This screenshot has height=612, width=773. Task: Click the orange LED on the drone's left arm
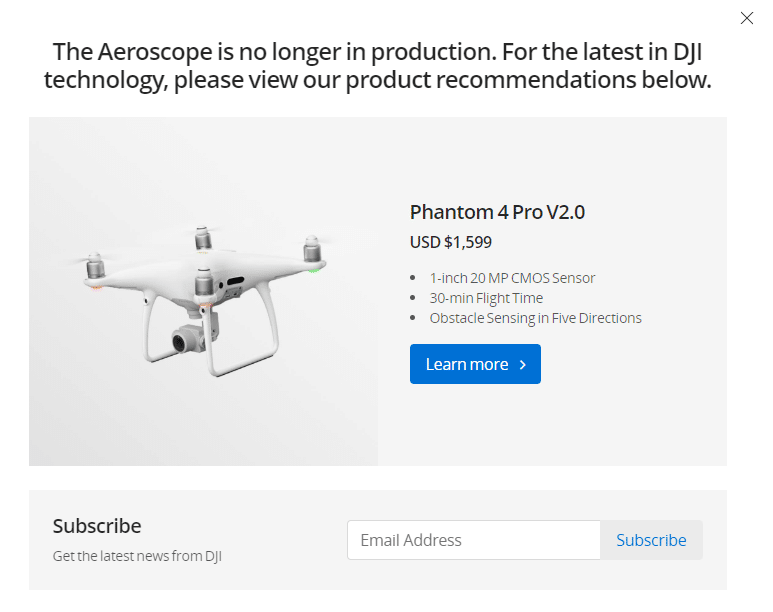pyautogui.click(x=97, y=289)
